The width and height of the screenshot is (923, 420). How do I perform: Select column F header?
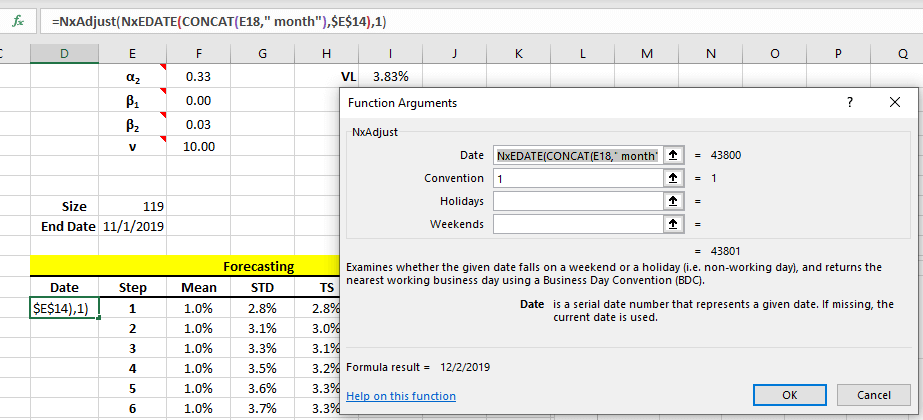(199, 53)
